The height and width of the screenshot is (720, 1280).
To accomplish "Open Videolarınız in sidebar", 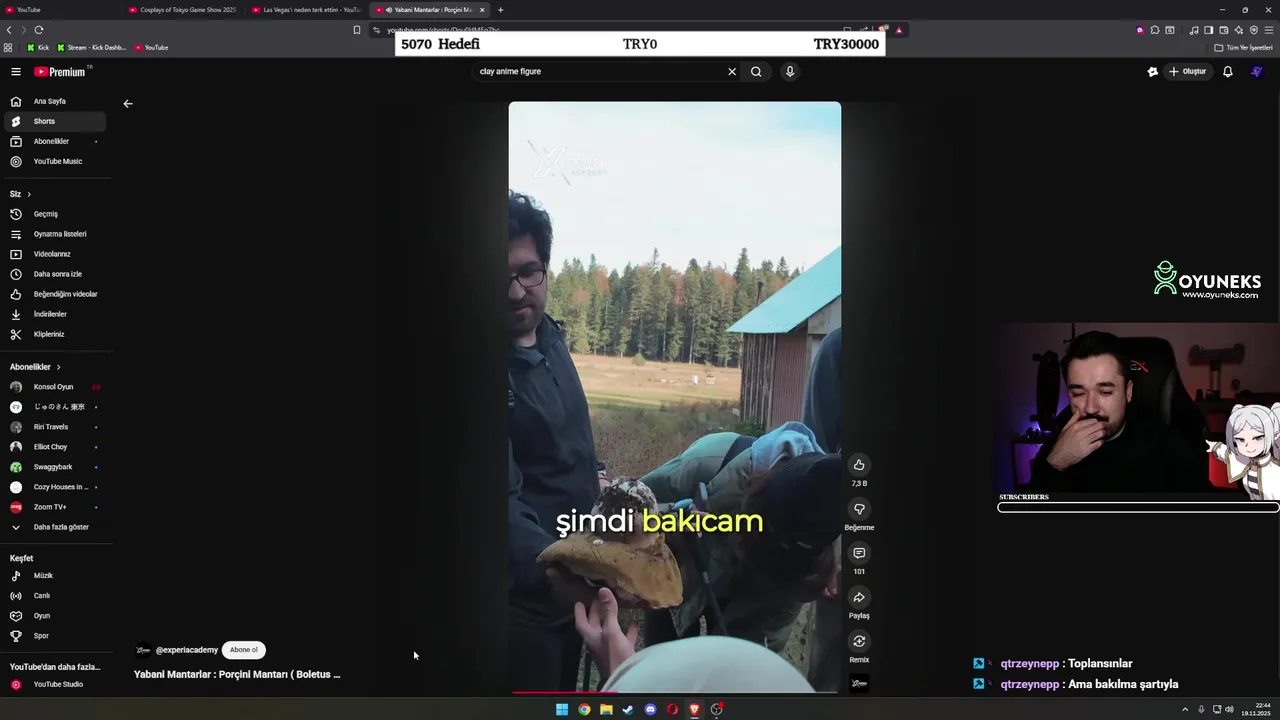I will 55,254.
